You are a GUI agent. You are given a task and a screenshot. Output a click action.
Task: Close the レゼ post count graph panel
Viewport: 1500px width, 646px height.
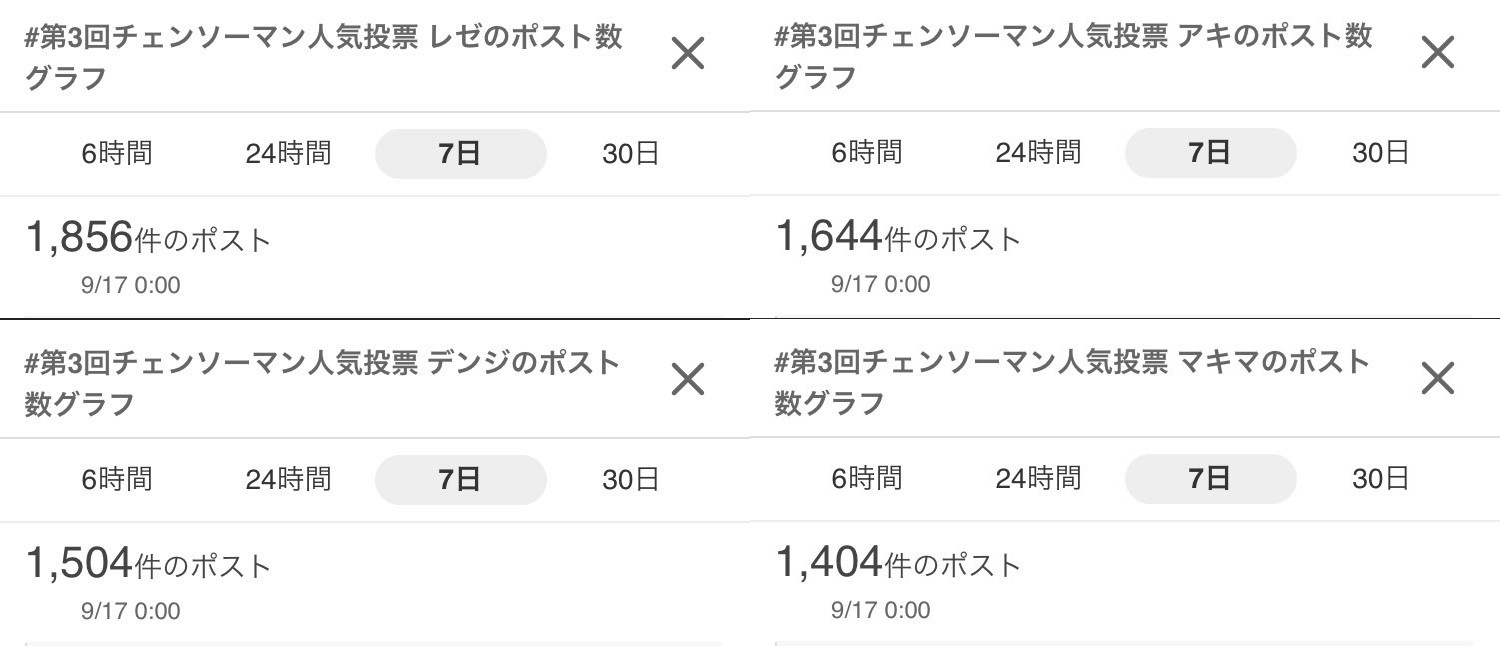pyautogui.click(x=688, y=54)
